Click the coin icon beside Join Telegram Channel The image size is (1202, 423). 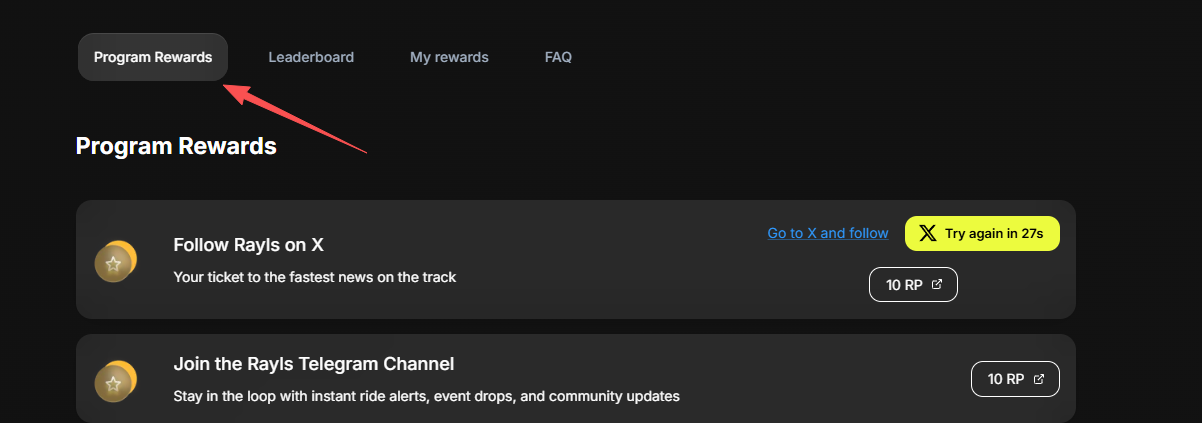(115, 381)
